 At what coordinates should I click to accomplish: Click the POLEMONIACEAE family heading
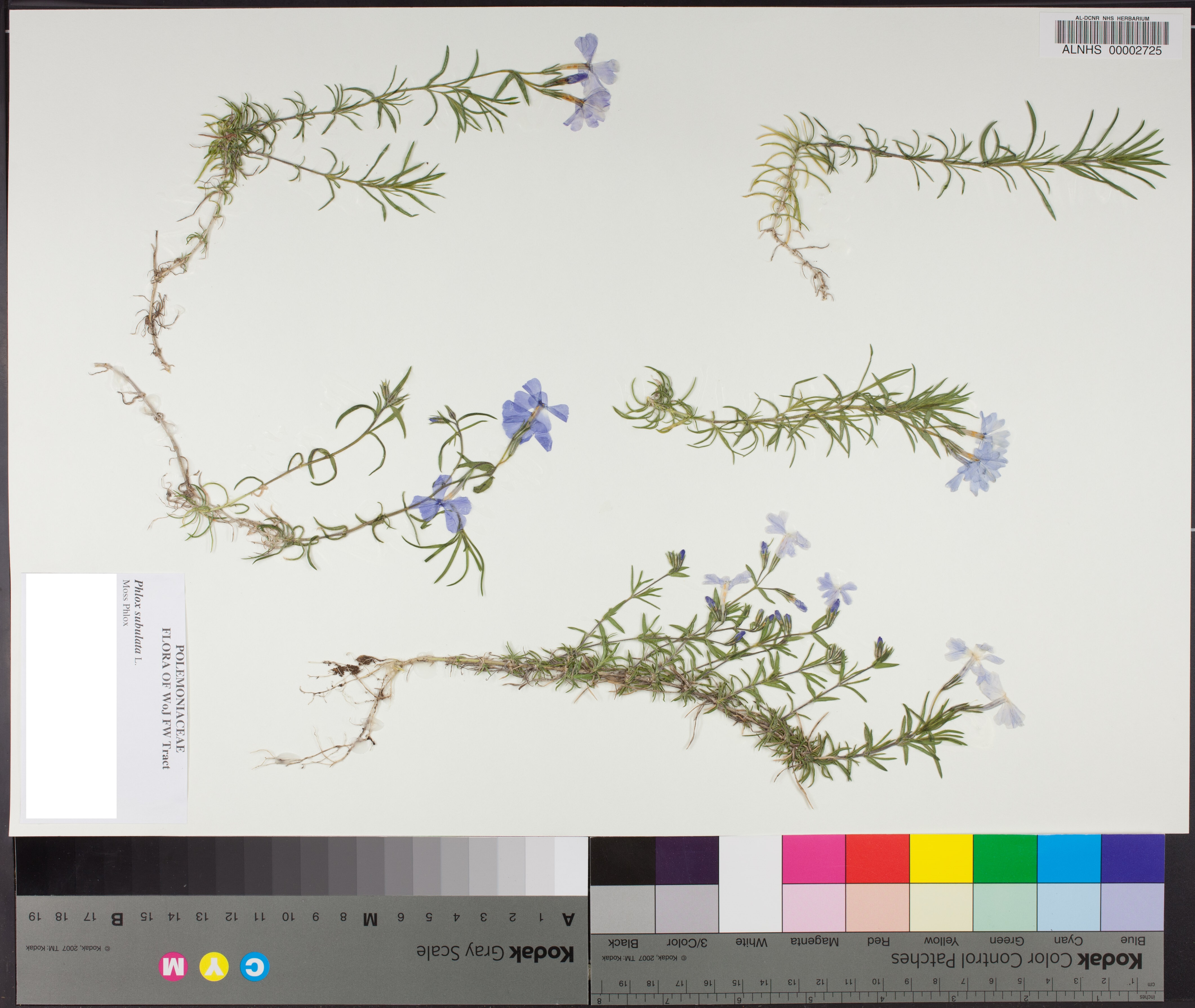(179, 698)
